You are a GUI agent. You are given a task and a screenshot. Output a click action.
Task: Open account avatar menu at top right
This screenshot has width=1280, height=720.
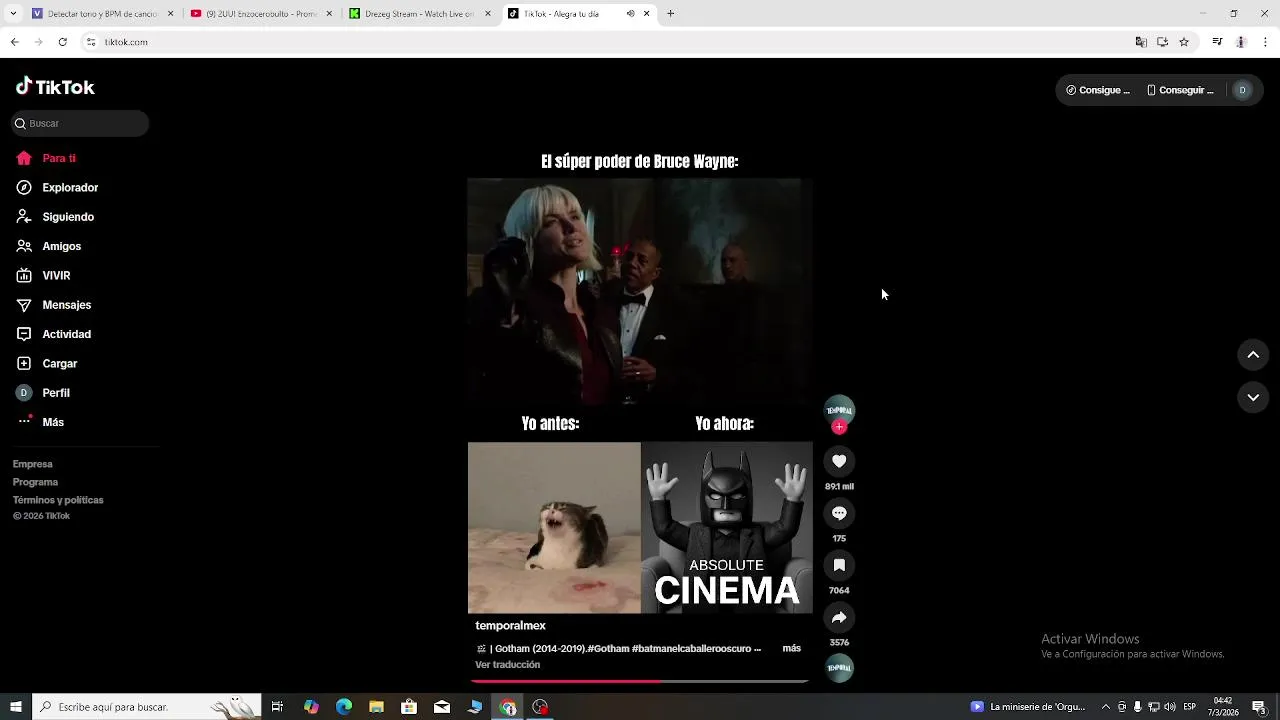(x=1243, y=90)
